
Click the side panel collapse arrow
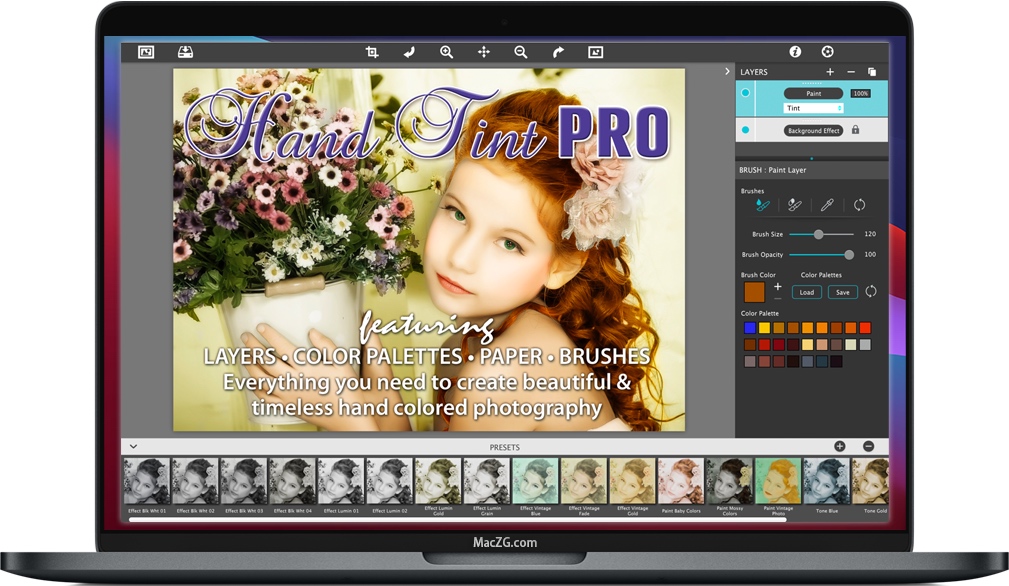727,71
